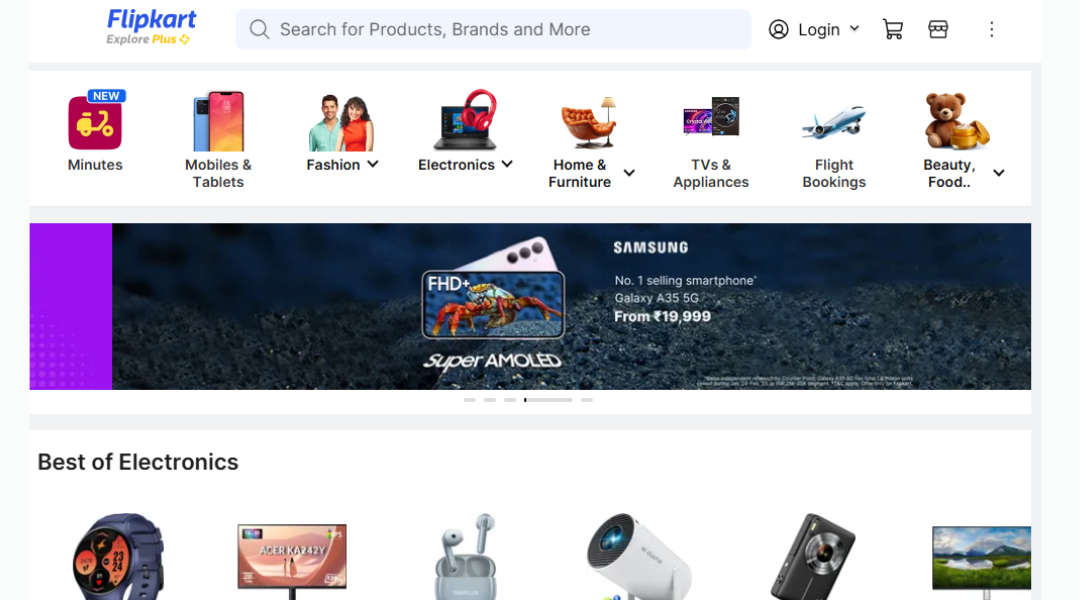The width and height of the screenshot is (1080, 600).
Task: Expand the Fashion category chevron
Action: click(373, 164)
